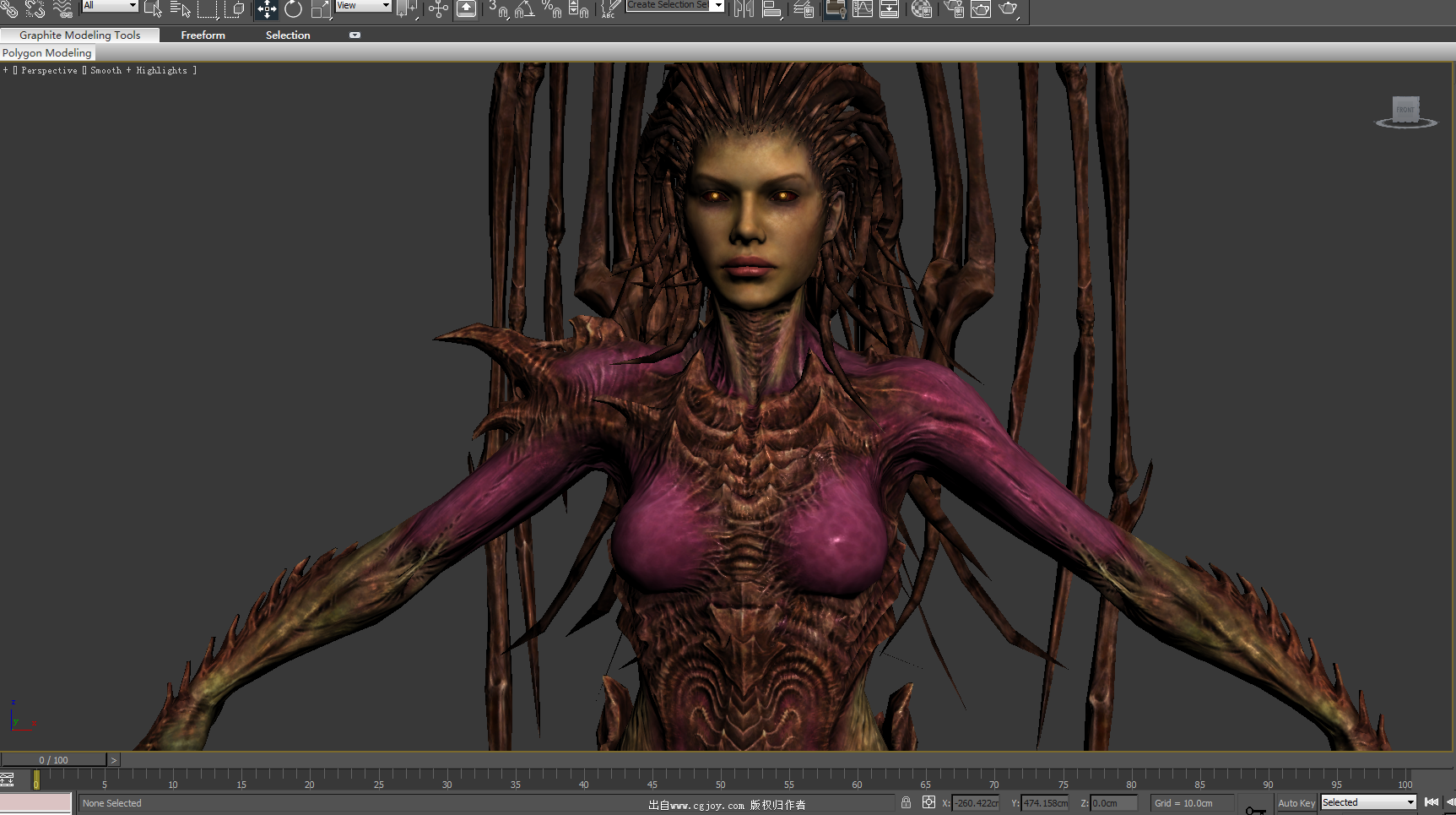The image size is (1456, 815).
Task: Click the 0 / 100 time slider
Action: click(x=53, y=760)
